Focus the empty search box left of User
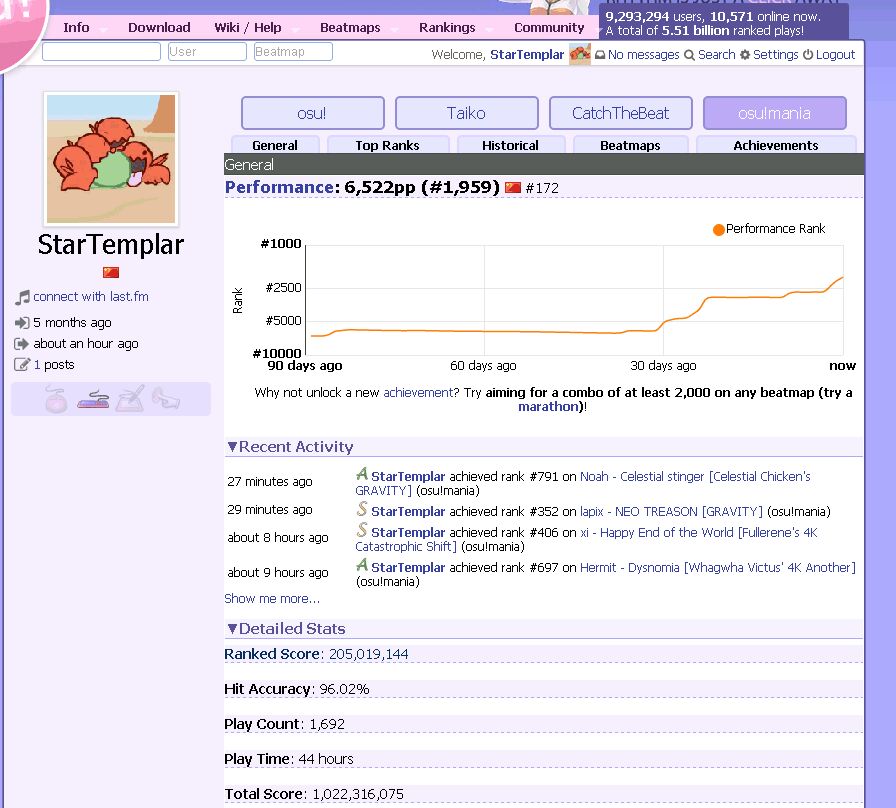The height and width of the screenshot is (808, 896). 101,51
